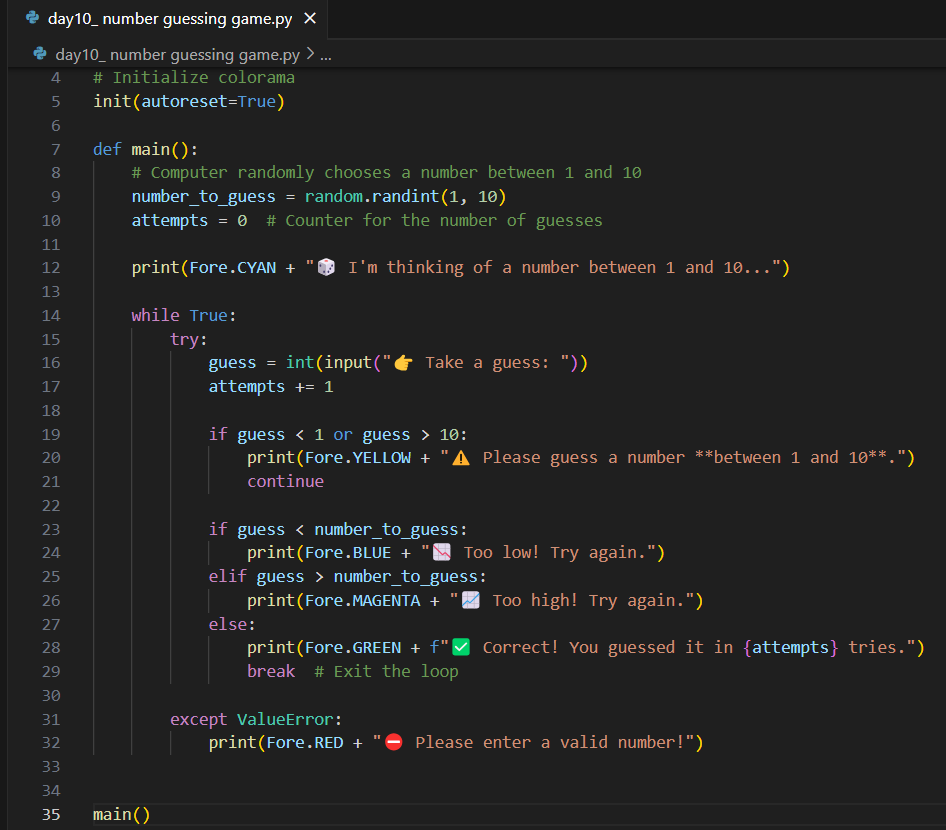Click the 'main()' call on line 35
Viewport: 946px width, 830px height.
[x=122, y=815]
